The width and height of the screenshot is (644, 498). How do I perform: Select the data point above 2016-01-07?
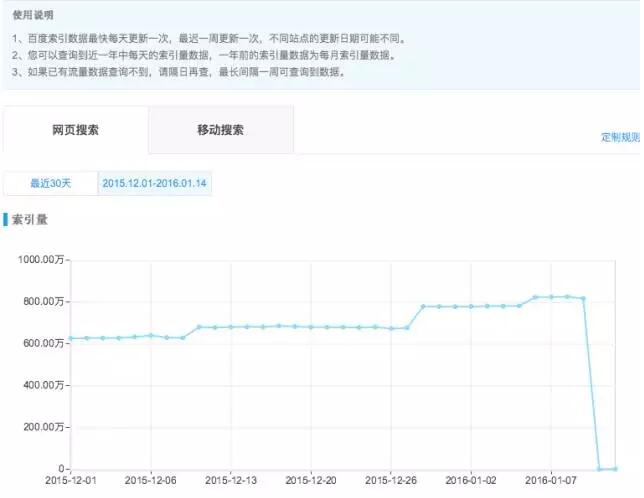click(552, 297)
